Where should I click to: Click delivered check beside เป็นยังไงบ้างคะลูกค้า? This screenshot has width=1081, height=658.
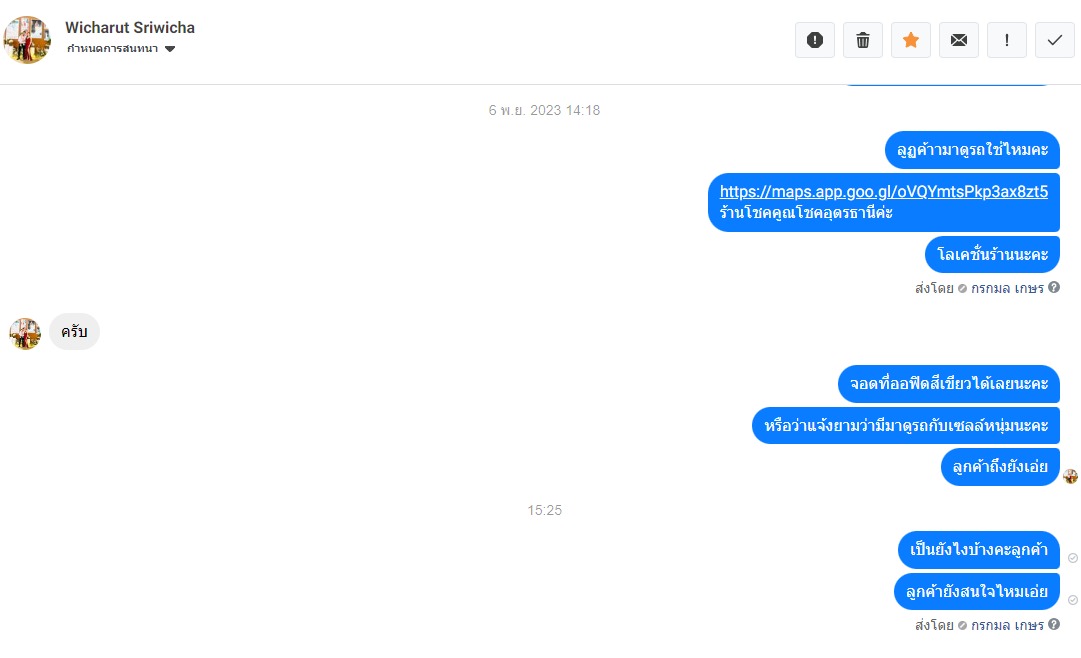[x=1073, y=558]
